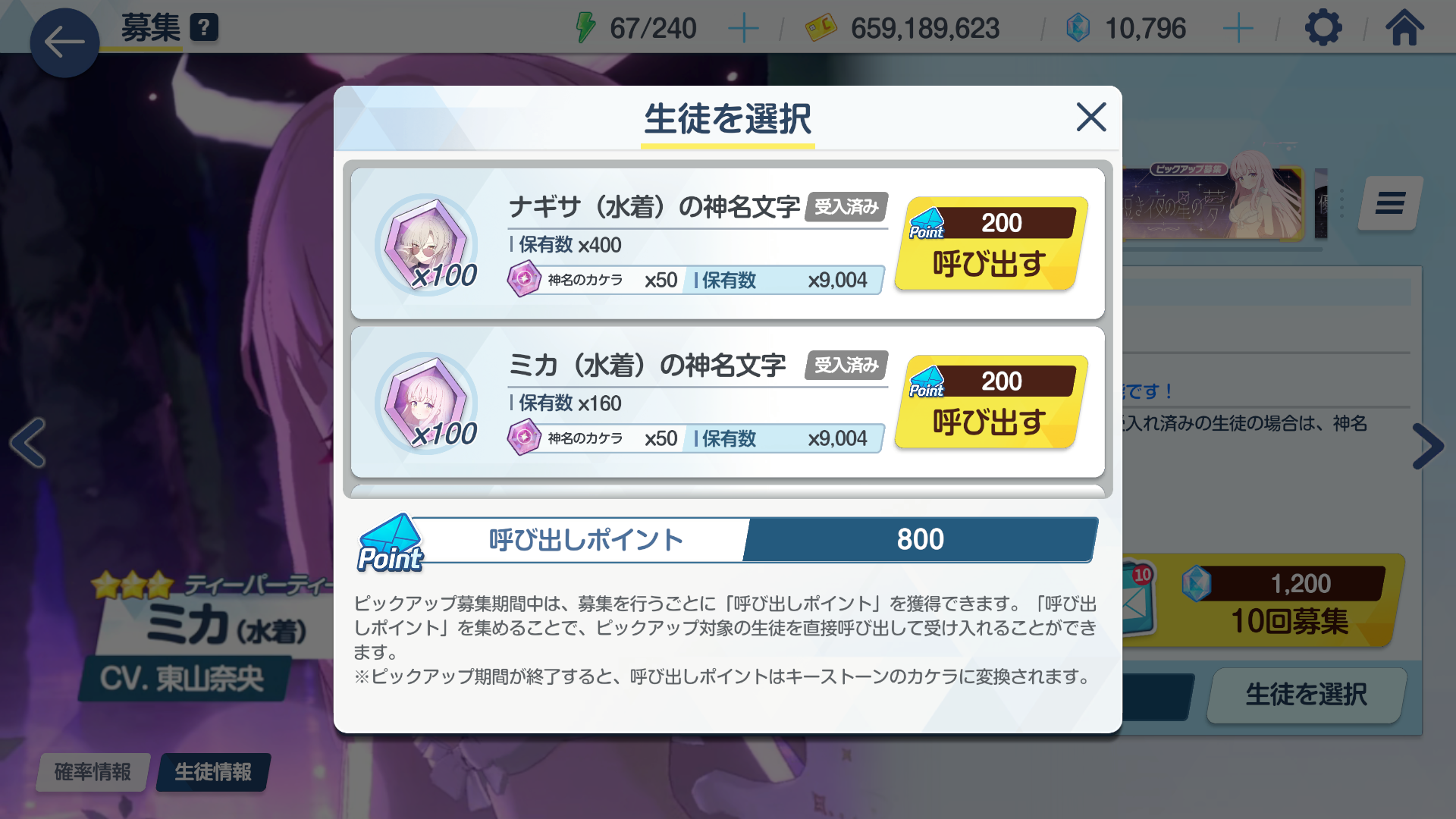Select the ナギサ（水着） eleph icon

pos(427,244)
